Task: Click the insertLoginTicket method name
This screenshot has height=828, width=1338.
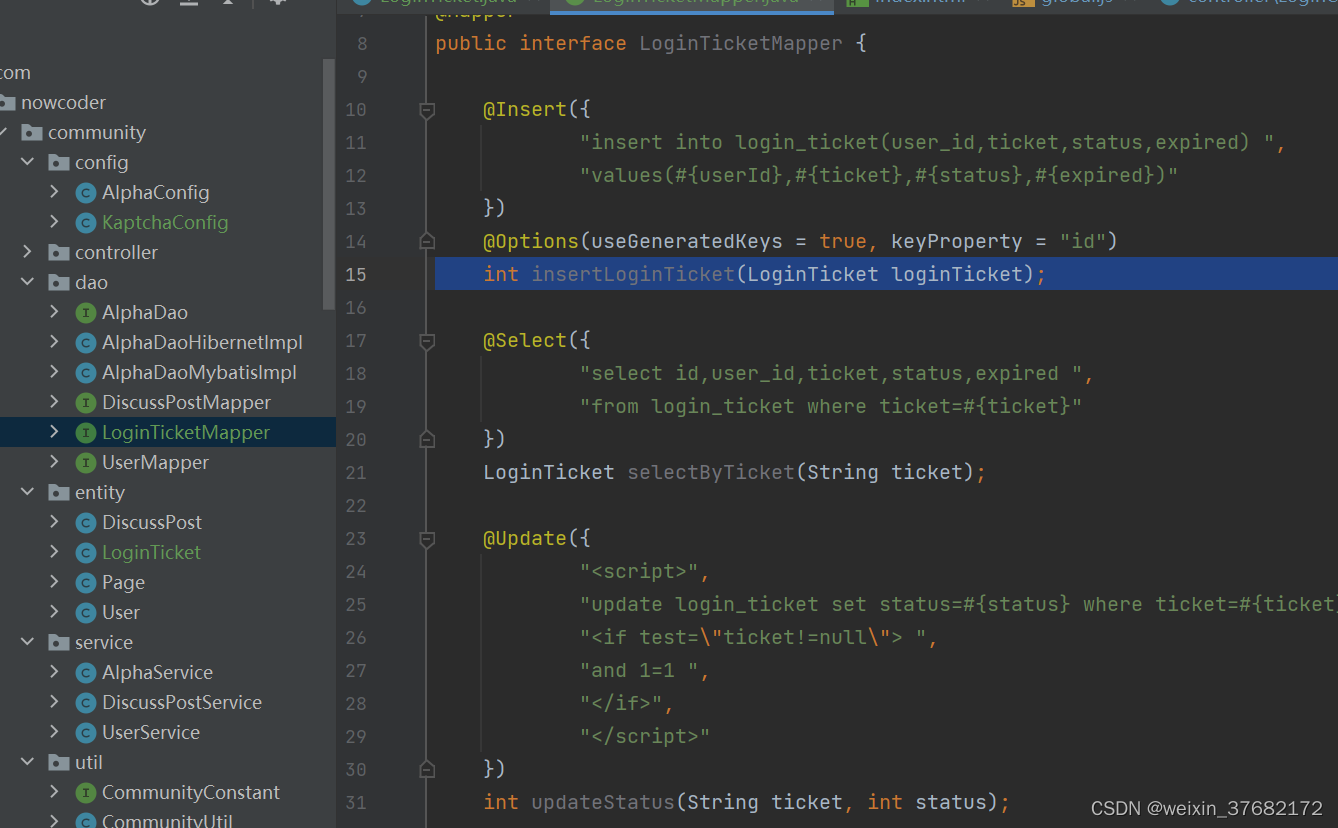Action: (x=633, y=274)
